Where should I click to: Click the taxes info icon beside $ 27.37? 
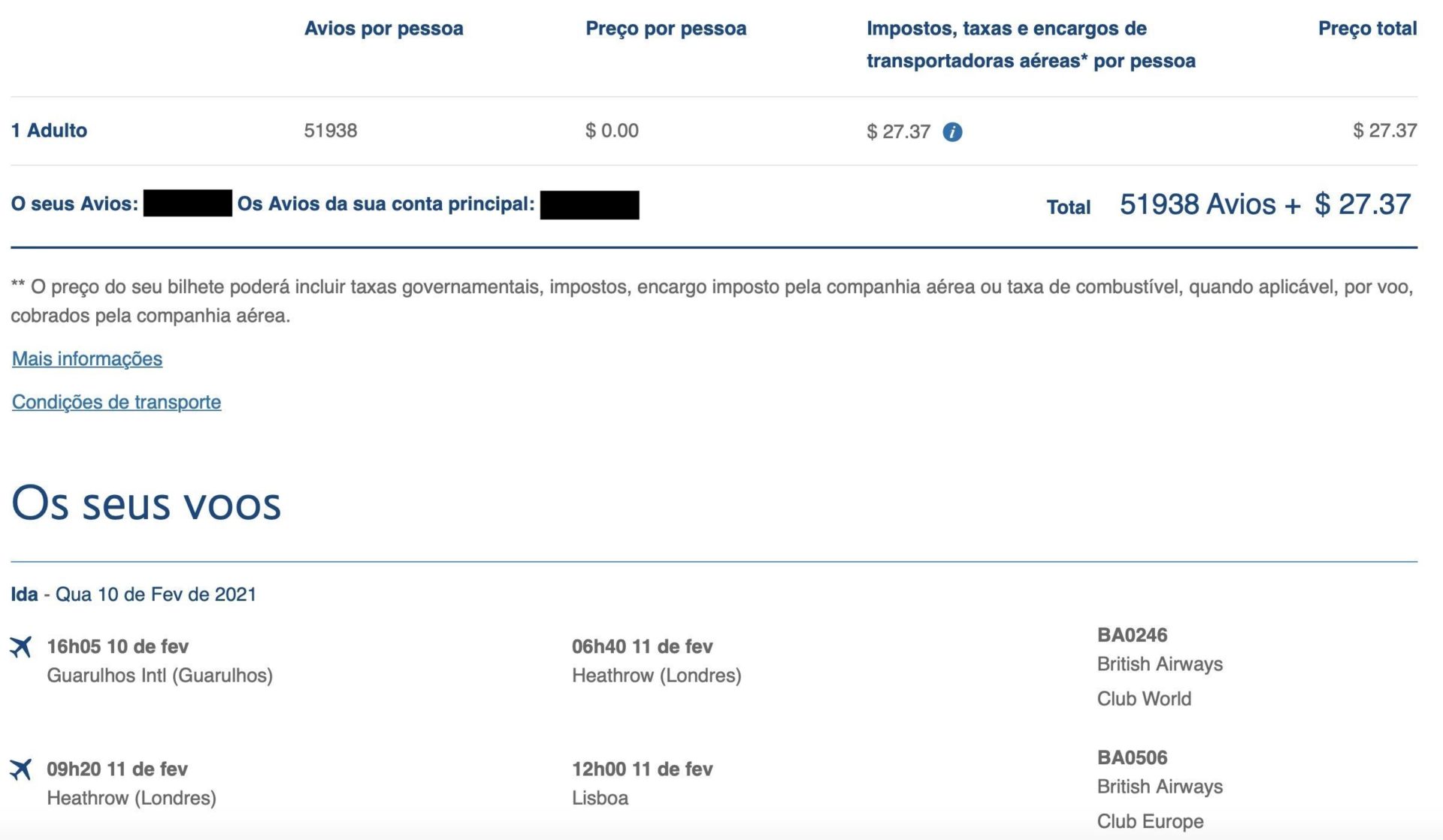point(952,132)
